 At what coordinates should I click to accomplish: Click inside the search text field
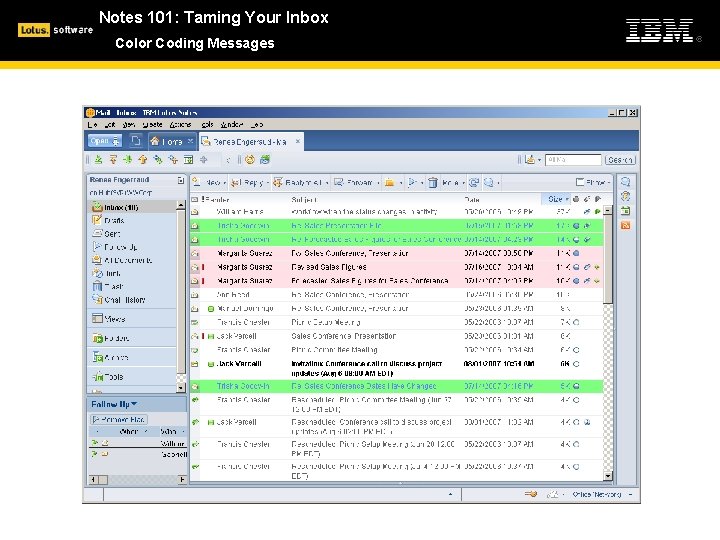573,159
